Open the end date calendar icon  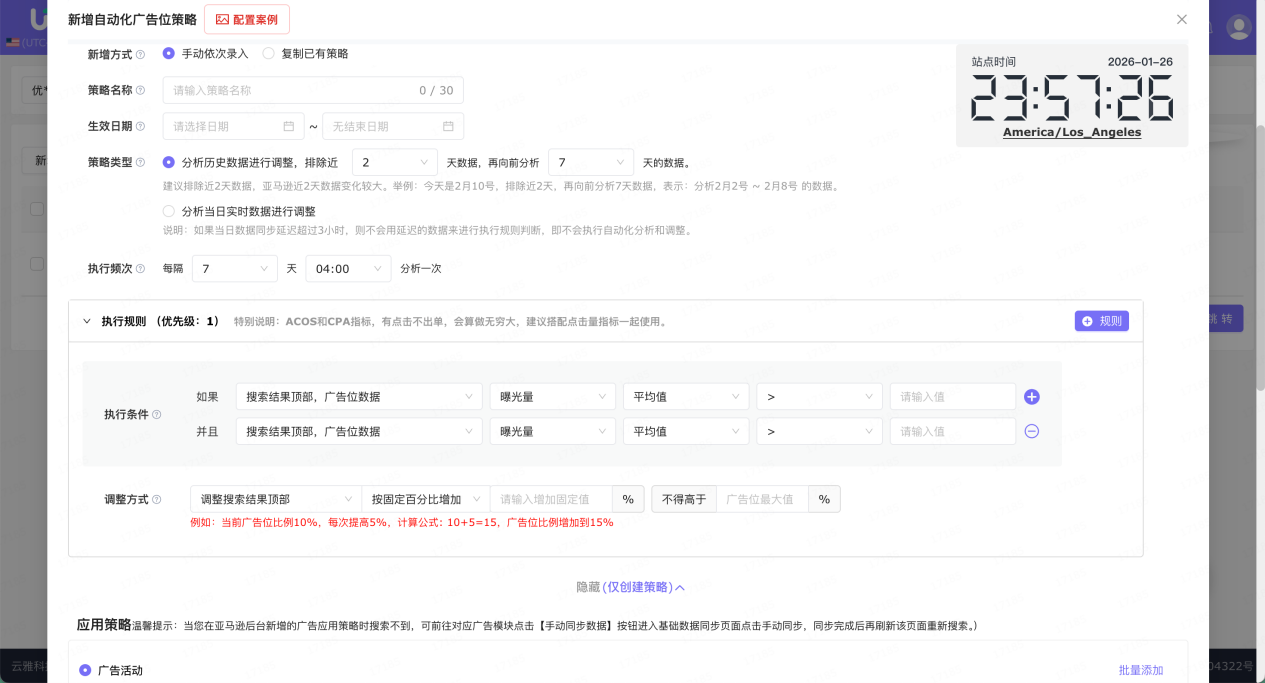pyautogui.click(x=450, y=126)
